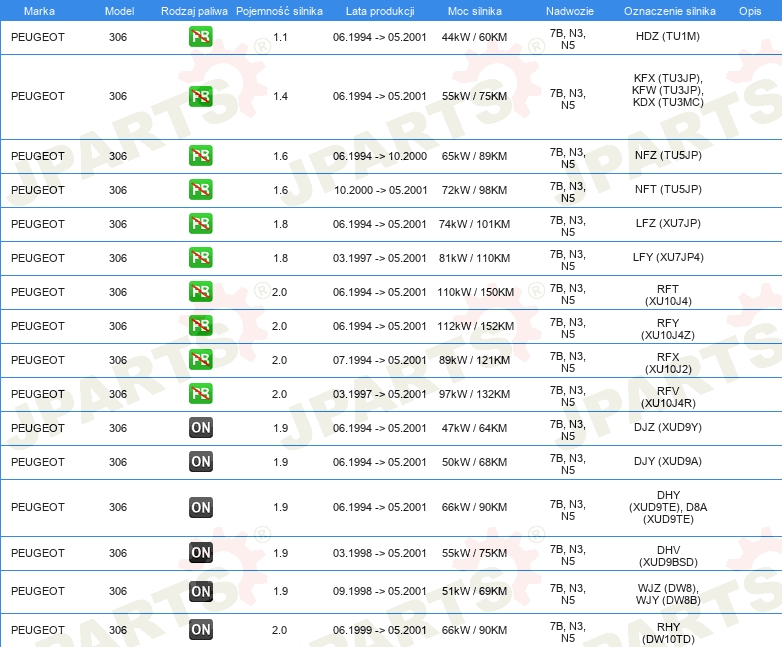Click engine code RHY (DW10TD)

pyautogui.click(x=668, y=633)
